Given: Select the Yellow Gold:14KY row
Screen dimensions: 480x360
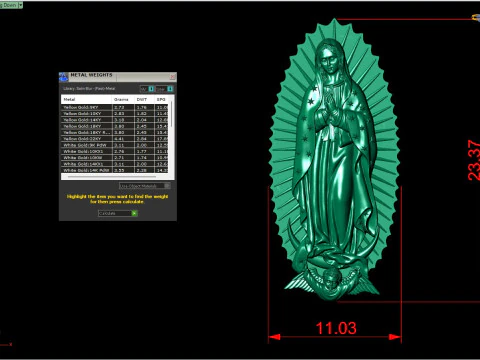Looking at the screenshot, I should pos(115,120).
